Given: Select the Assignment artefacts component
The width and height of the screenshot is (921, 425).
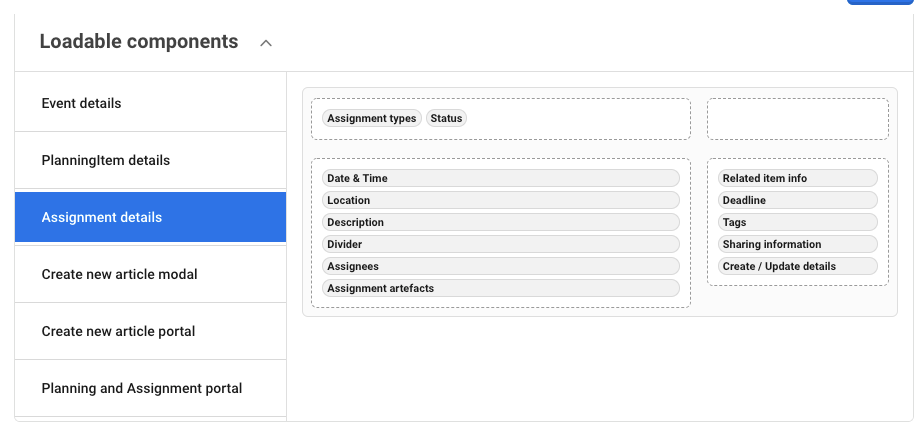Looking at the screenshot, I should (x=500, y=288).
